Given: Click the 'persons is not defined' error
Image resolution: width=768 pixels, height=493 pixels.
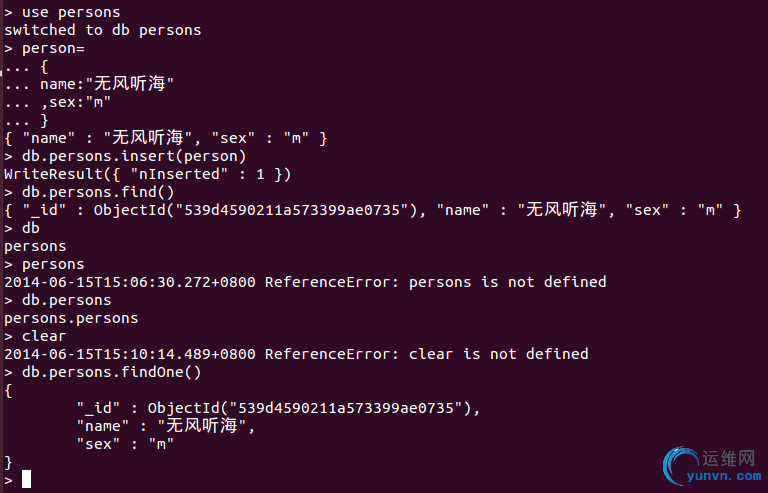Looking at the screenshot, I should (x=507, y=282).
